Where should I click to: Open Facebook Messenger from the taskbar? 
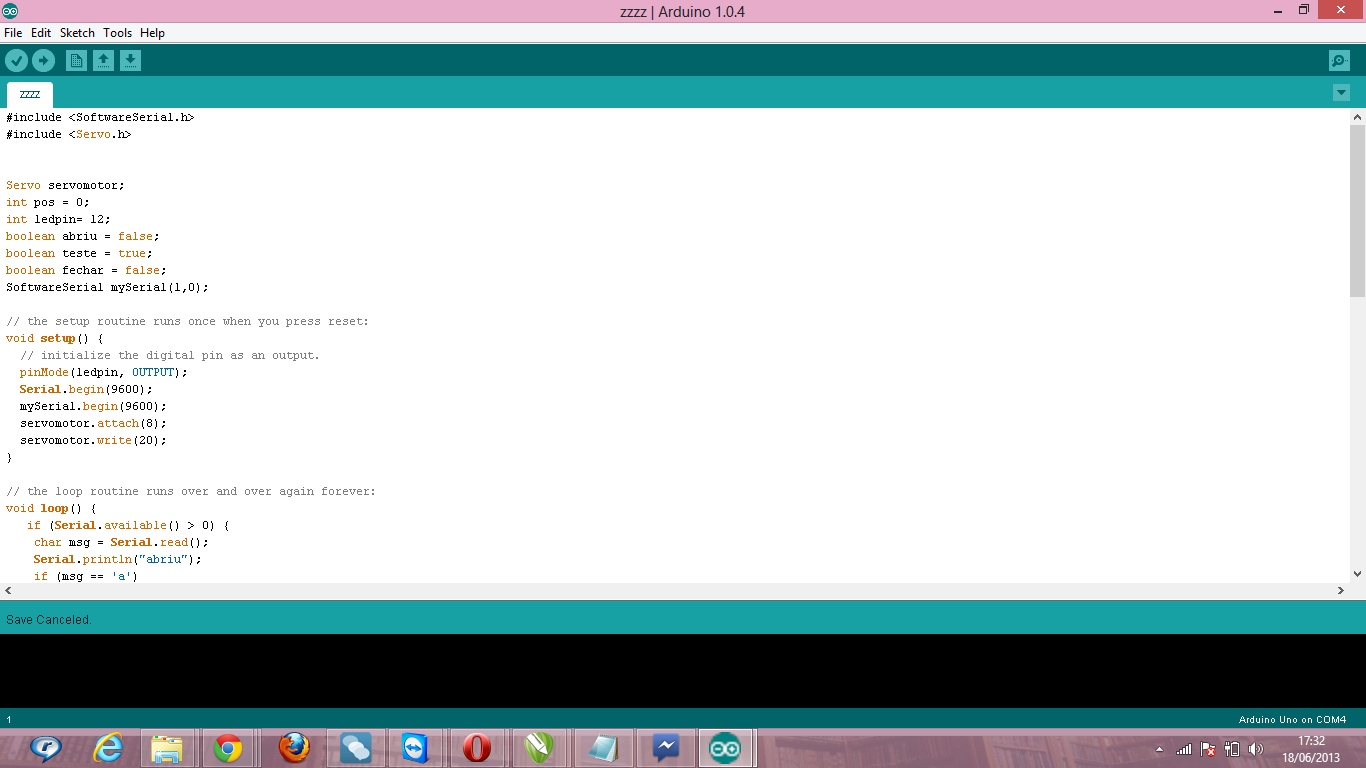click(x=665, y=748)
